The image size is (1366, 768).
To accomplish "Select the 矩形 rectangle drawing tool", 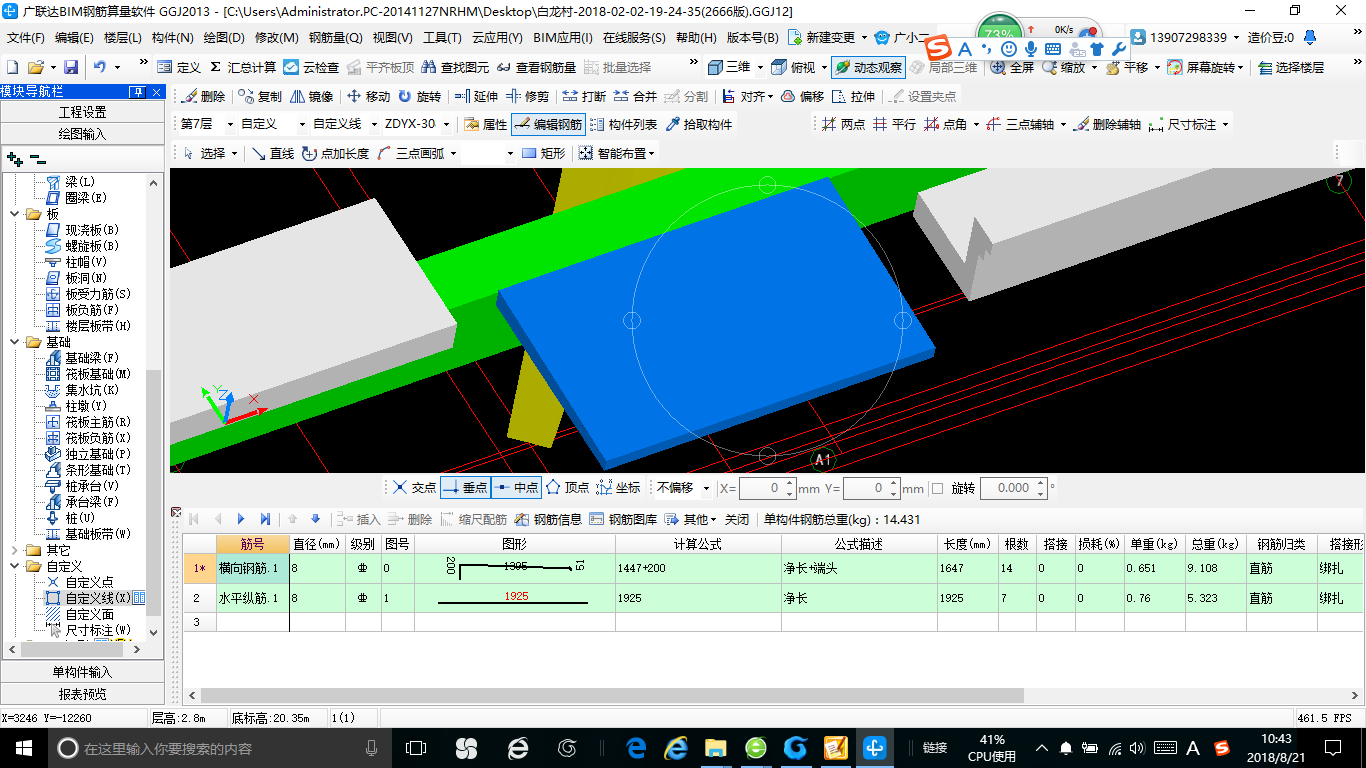I will point(543,153).
